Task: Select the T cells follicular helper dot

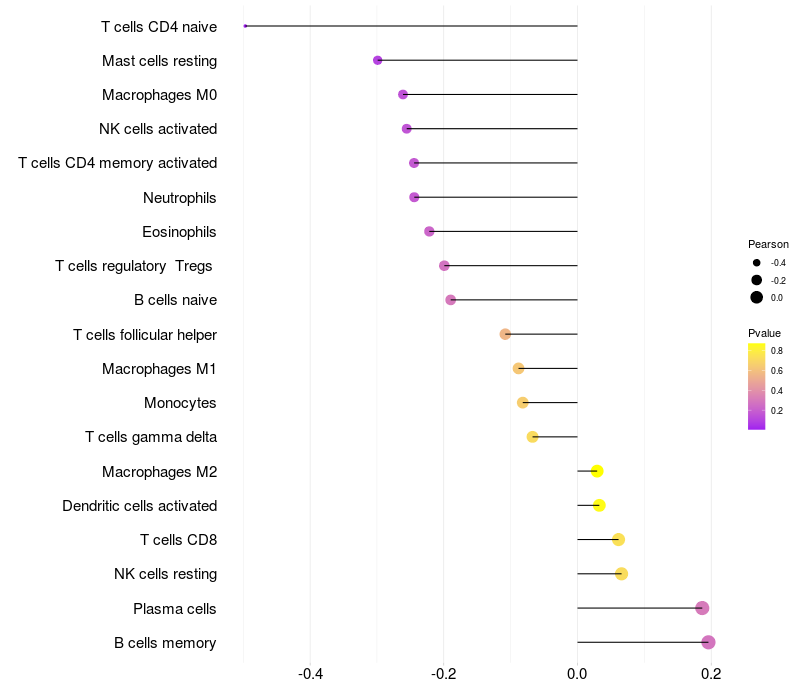Action: tap(505, 334)
